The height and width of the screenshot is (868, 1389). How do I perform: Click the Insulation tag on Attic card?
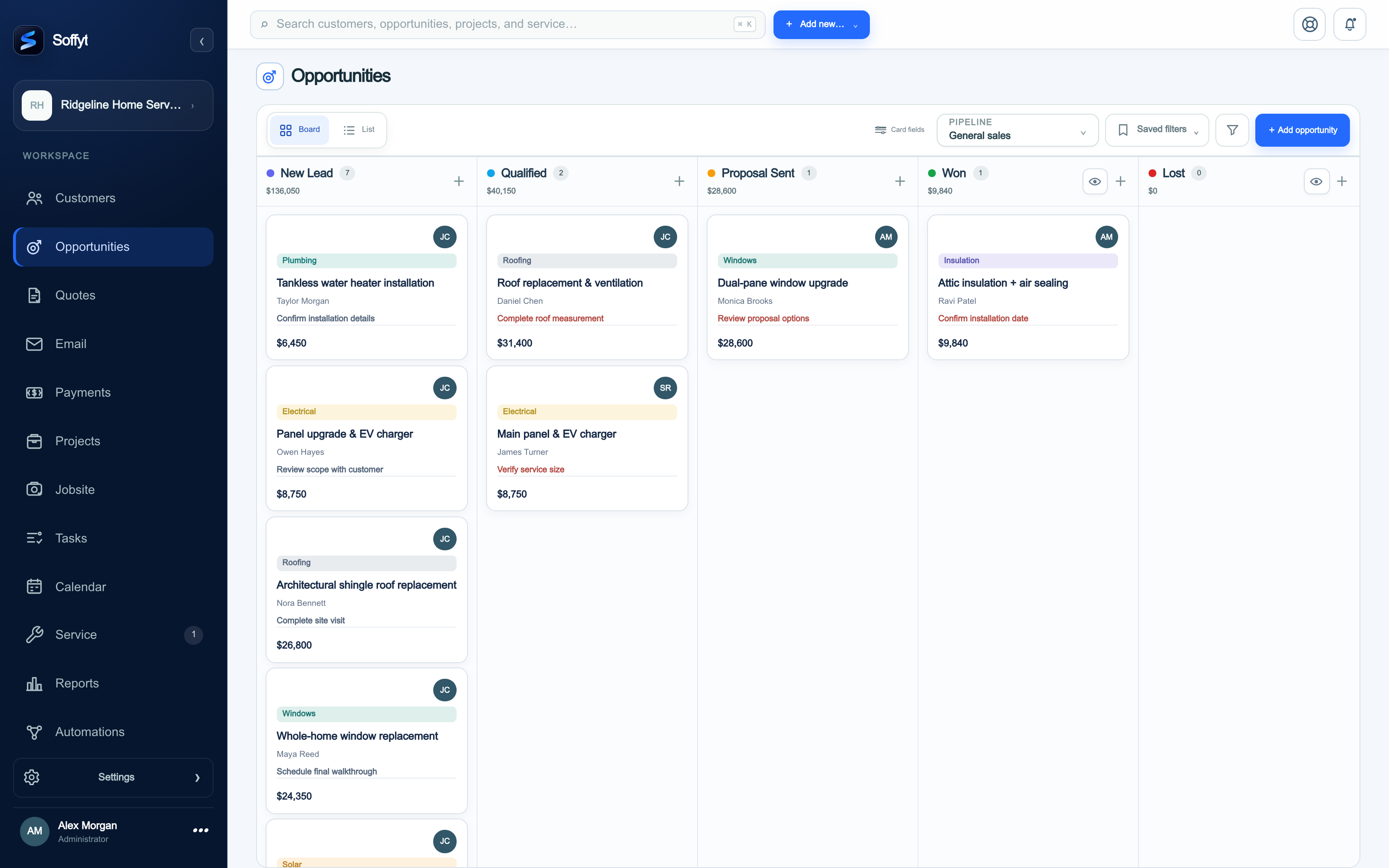click(1027, 261)
